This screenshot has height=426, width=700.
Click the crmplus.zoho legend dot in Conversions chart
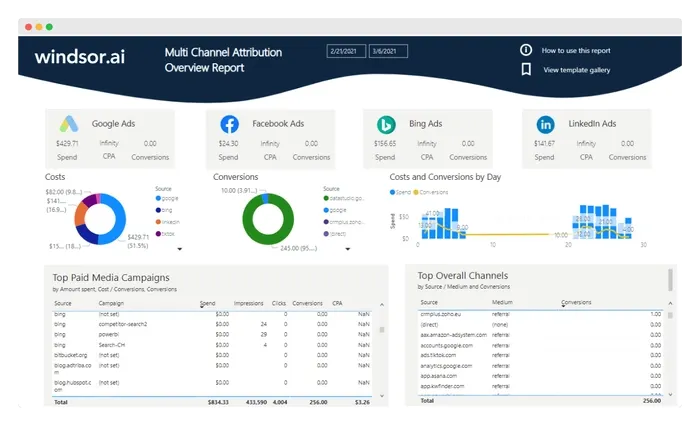[x=326, y=222]
